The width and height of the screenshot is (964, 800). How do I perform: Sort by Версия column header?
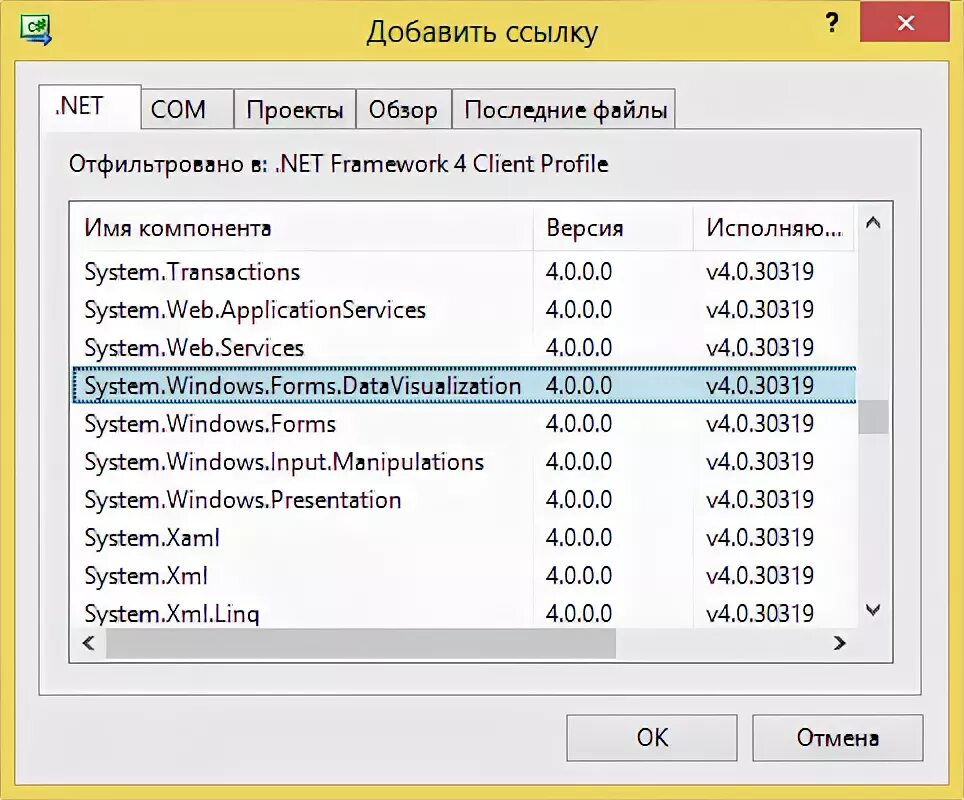pos(613,228)
